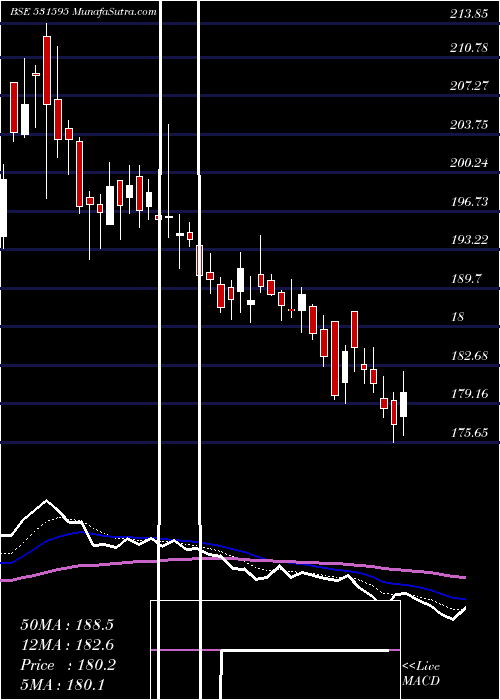Click the BSE 531595 MunafaSutra.com title text
500x700 pixels.
coord(83,12)
